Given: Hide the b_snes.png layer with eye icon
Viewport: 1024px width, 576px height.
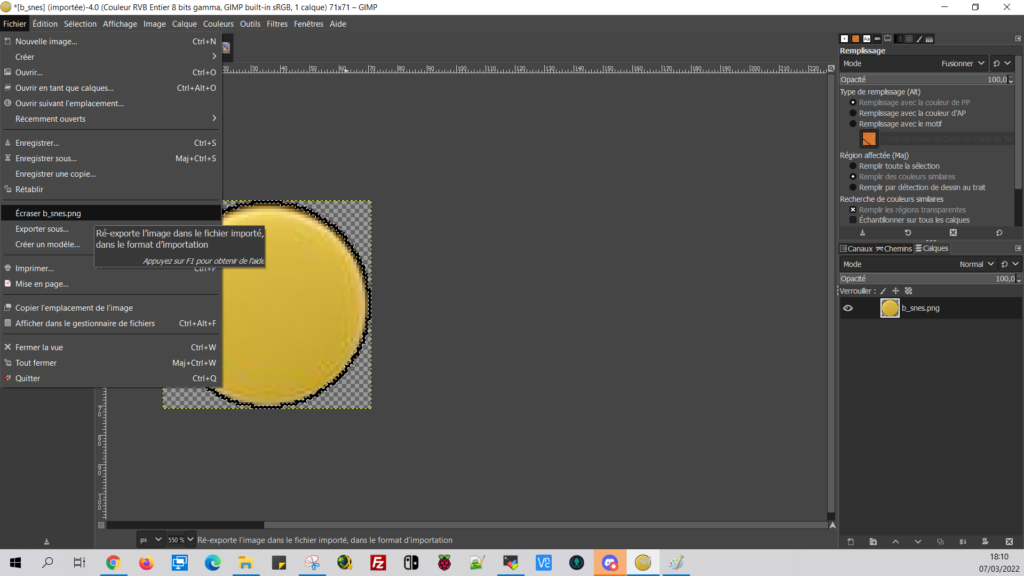Looking at the screenshot, I should pyautogui.click(x=848, y=308).
